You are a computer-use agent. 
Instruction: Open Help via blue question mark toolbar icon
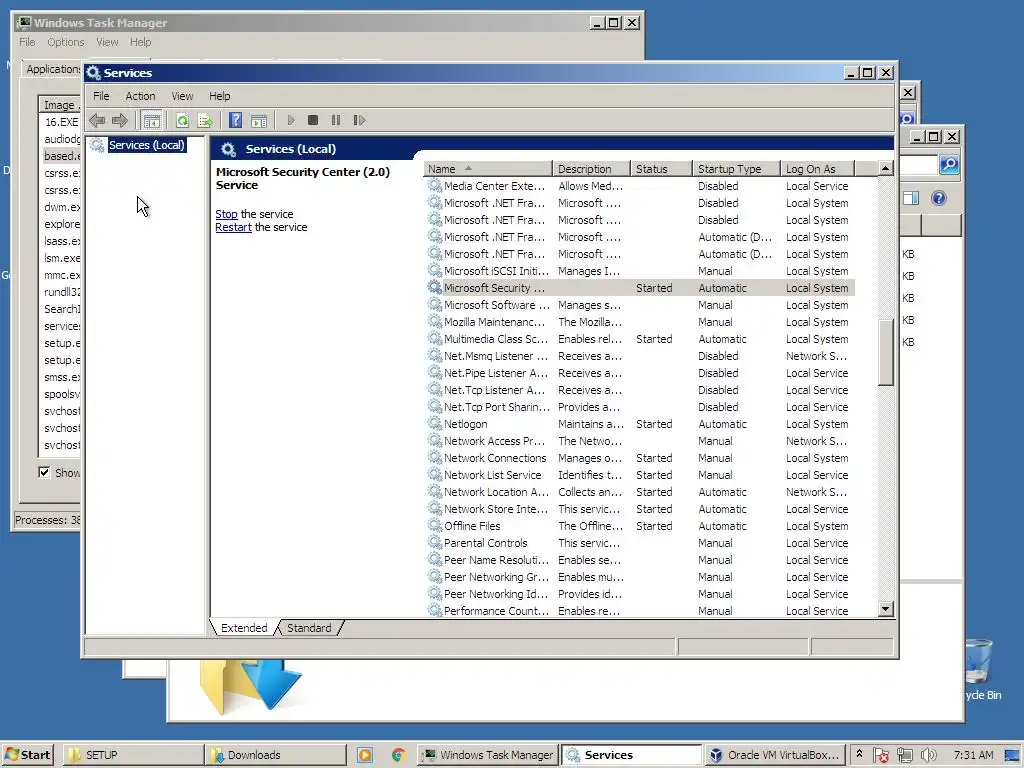point(236,120)
